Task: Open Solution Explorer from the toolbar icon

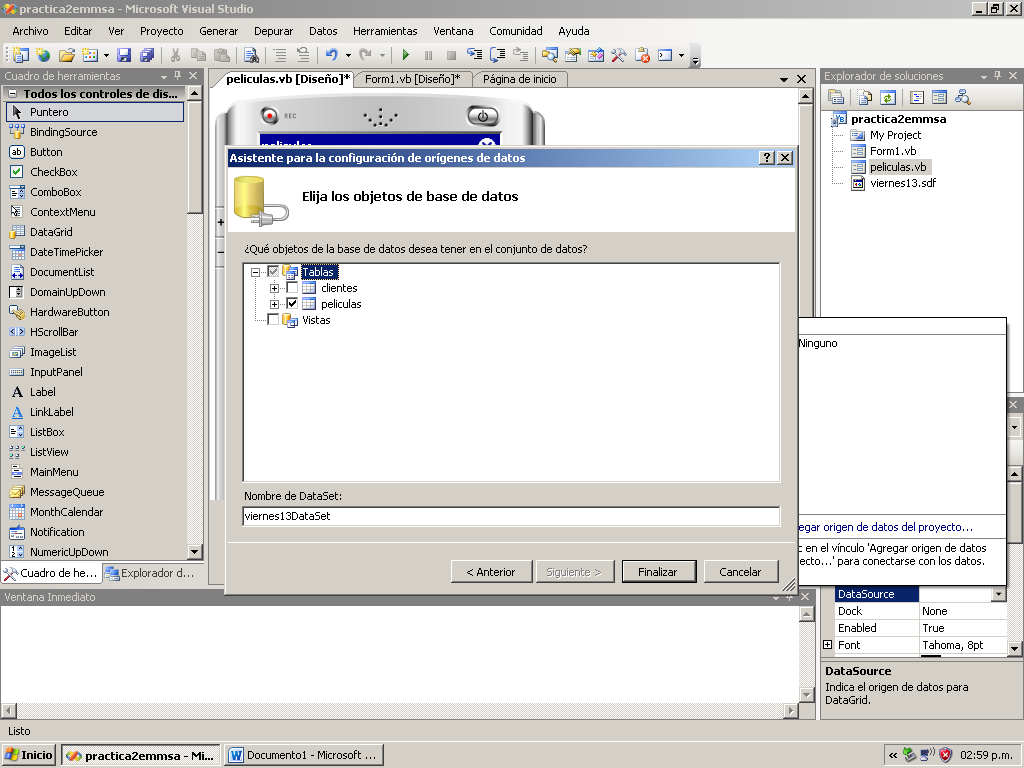Action: 549,56
